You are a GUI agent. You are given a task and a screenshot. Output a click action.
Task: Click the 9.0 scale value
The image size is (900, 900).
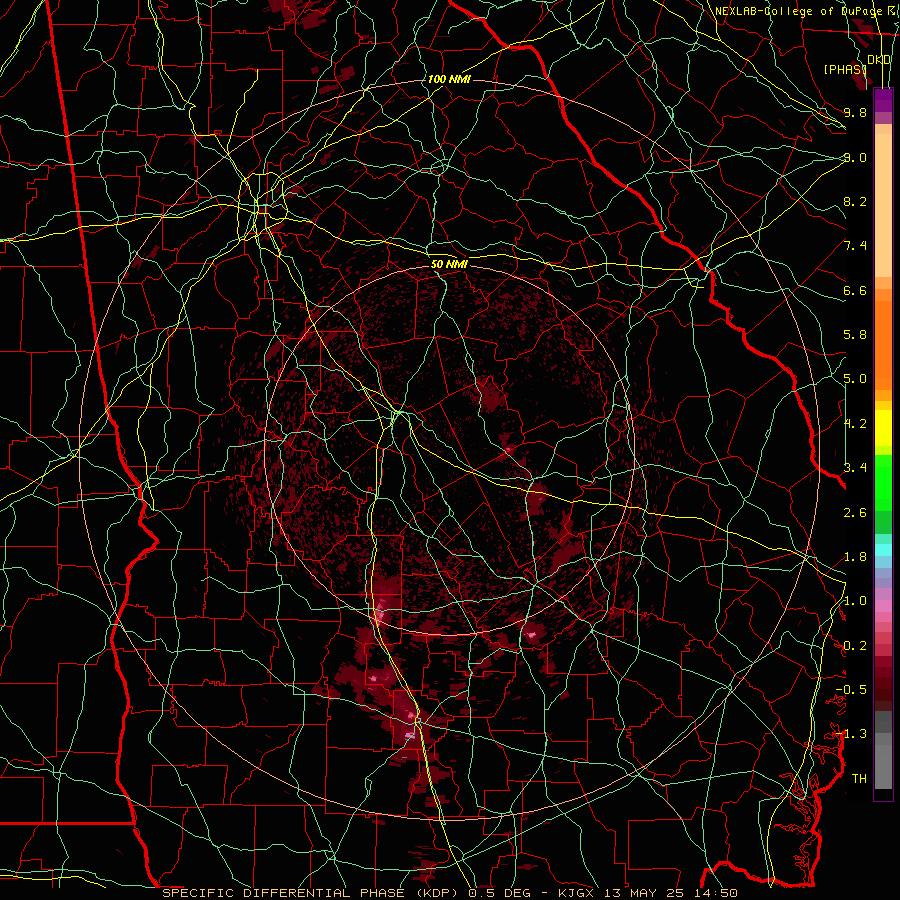[855, 157]
